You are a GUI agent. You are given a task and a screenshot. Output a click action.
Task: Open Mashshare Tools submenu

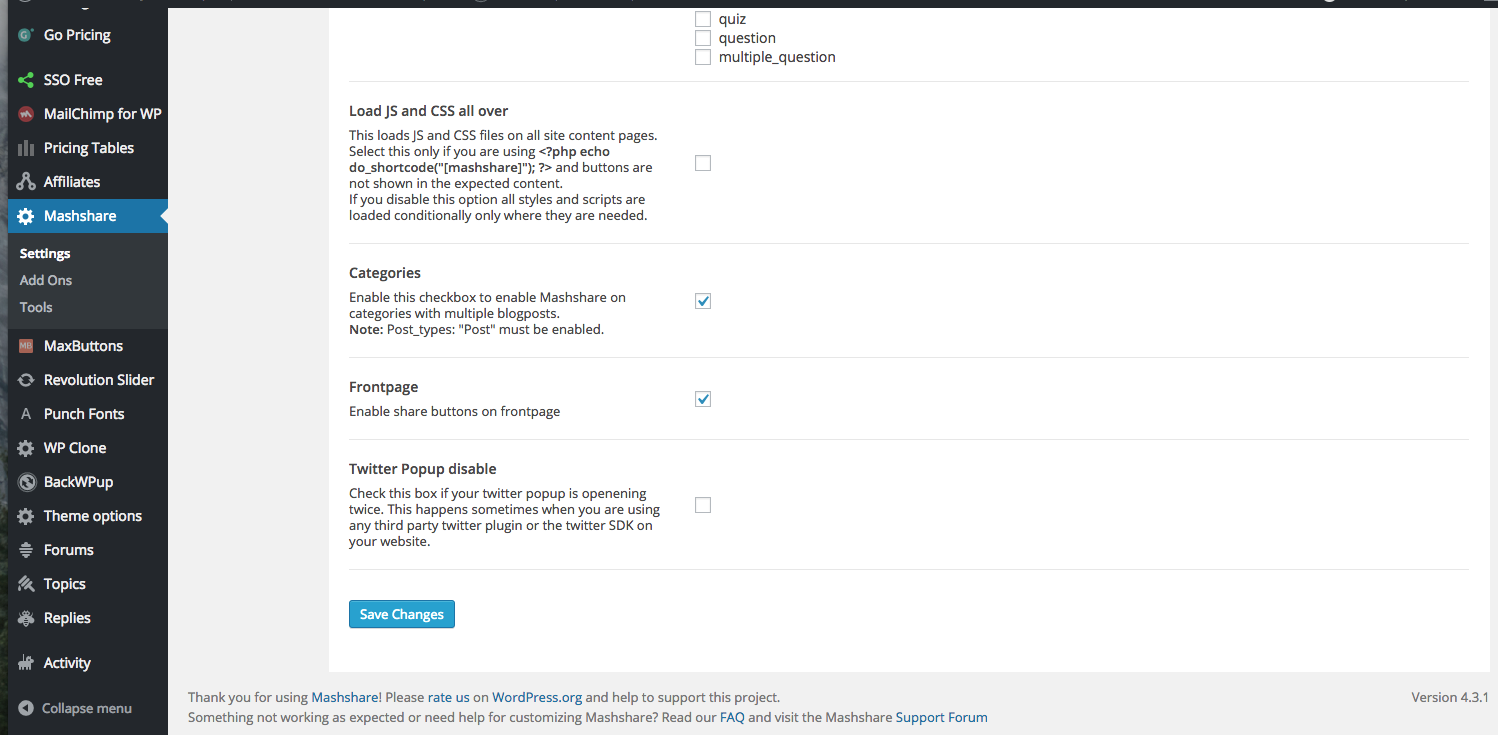[36, 307]
